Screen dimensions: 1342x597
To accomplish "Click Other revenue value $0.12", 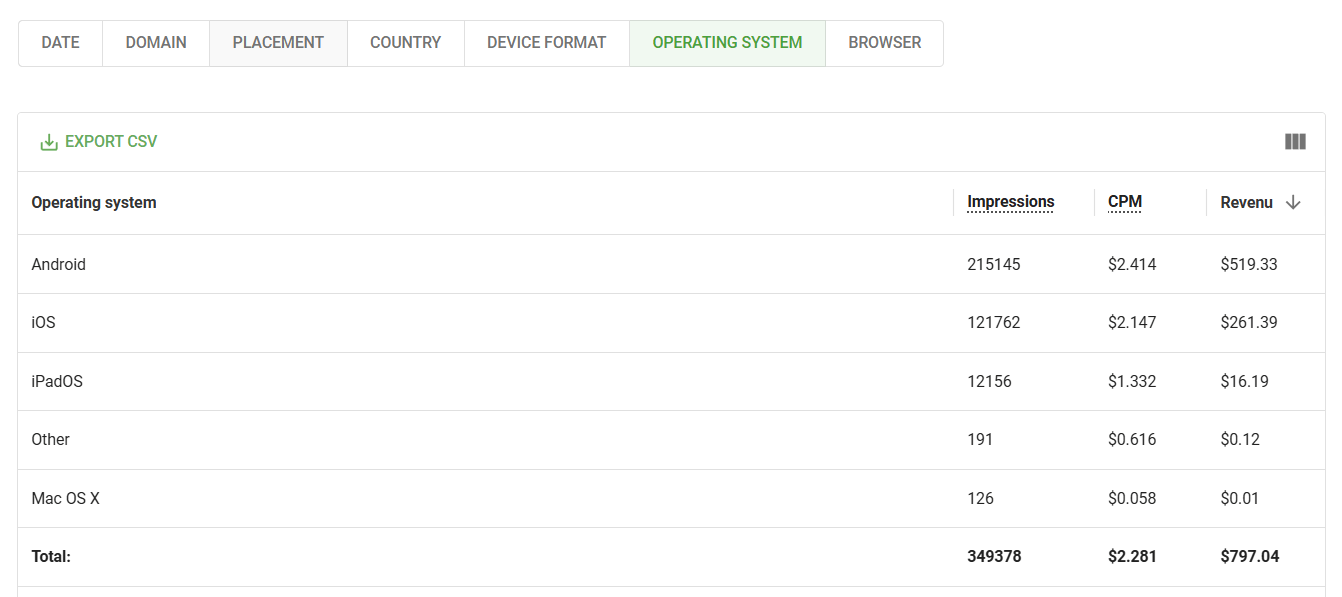I will click(x=1241, y=440).
